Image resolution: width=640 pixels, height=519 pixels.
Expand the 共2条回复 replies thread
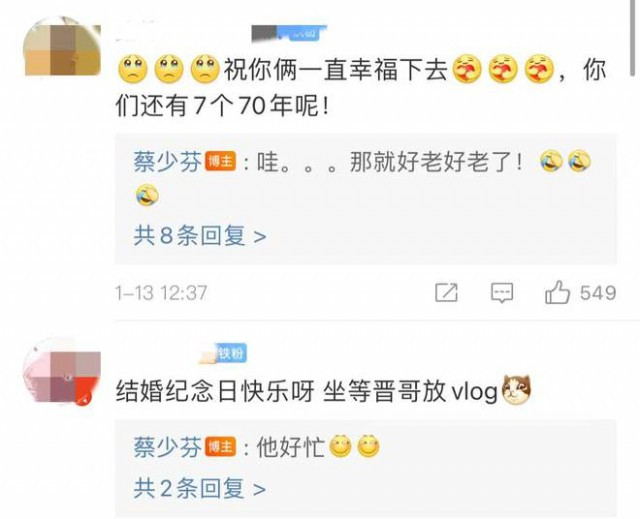click(200, 488)
